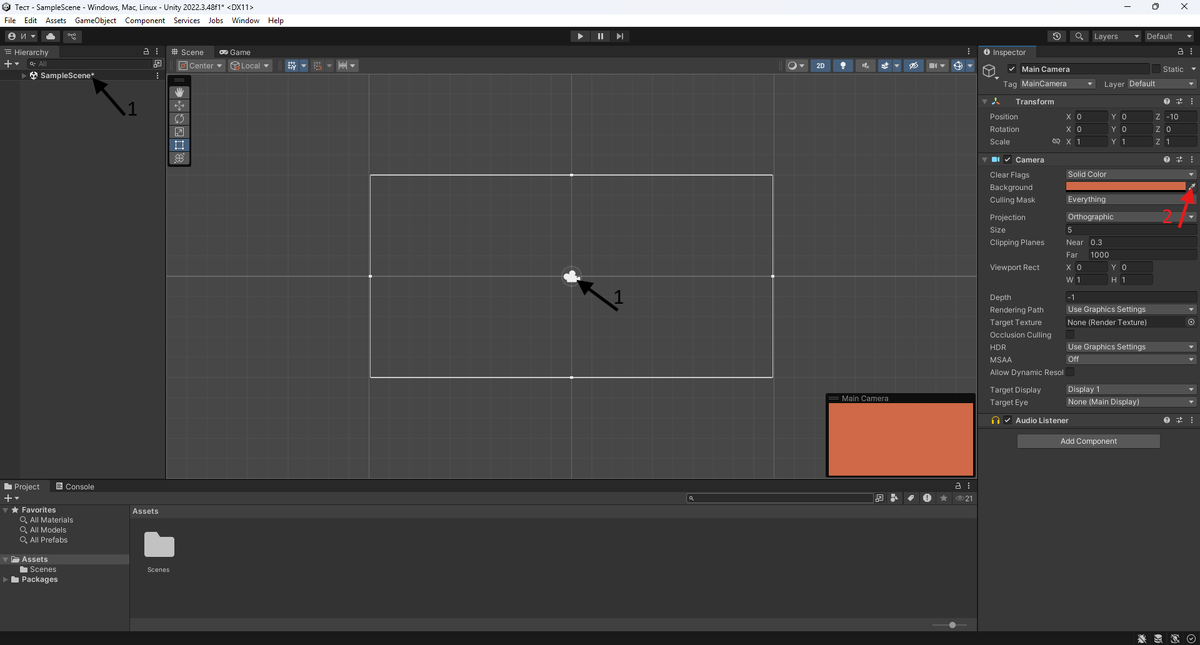Select the Scale tool in Scene overlay
Image resolution: width=1200 pixels, height=645 pixels.
[x=179, y=131]
